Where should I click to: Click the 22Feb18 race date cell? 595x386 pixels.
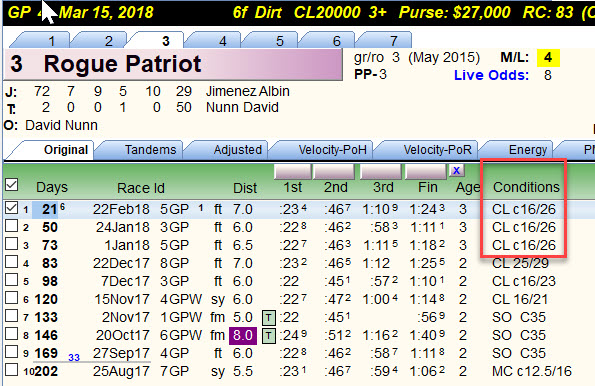click(x=121, y=209)
